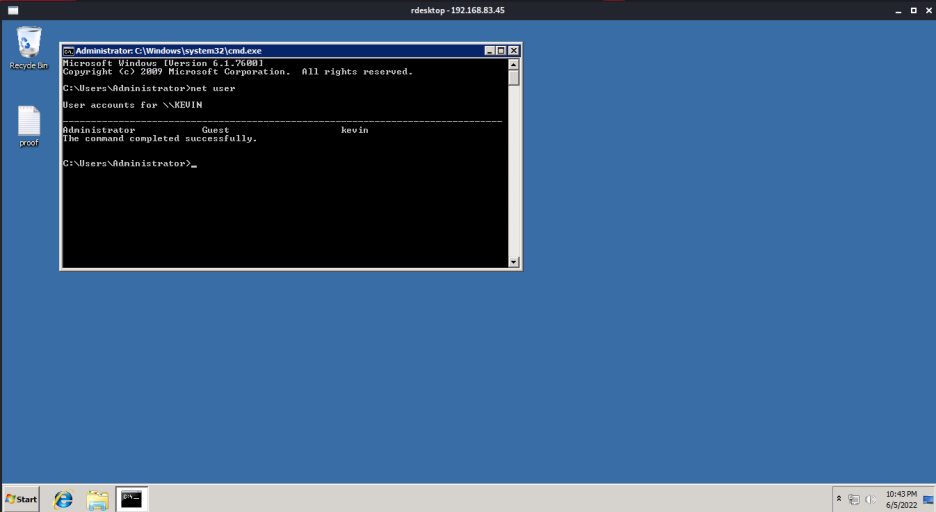
Task: Click the cmd scrollbar thumb
Action: [x=513, y=78]
